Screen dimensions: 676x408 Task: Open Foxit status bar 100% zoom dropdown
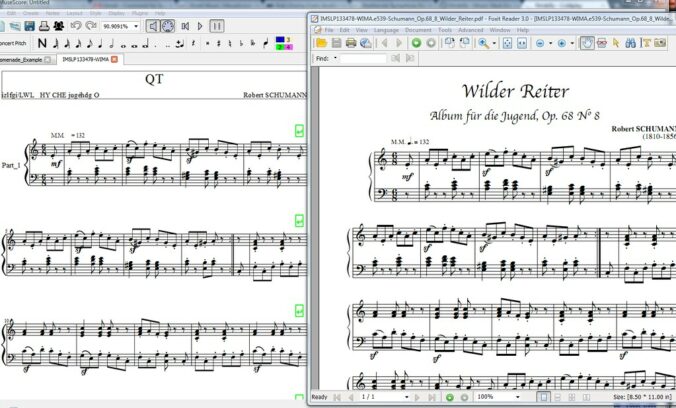click(x=518, y=397)
